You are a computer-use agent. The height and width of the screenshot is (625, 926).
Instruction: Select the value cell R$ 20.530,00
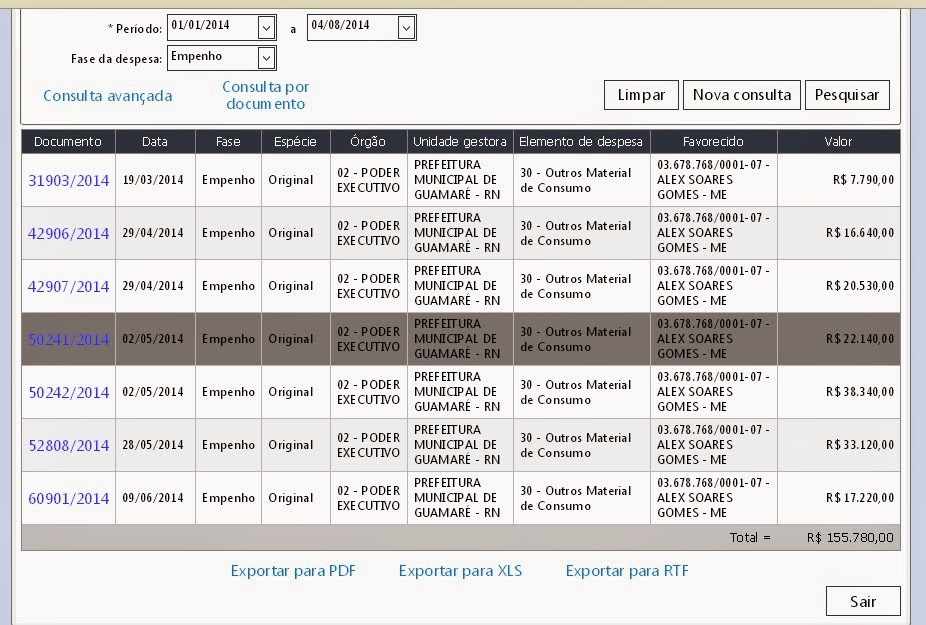click(x=839, y=286)
